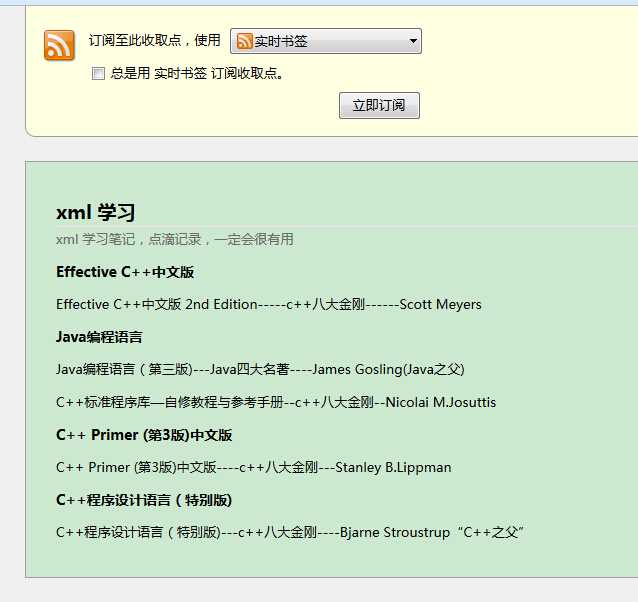Open the C++程序设计语言（特别版) entry heading
The width and height of the screenshot is (638, 602).
144,500
